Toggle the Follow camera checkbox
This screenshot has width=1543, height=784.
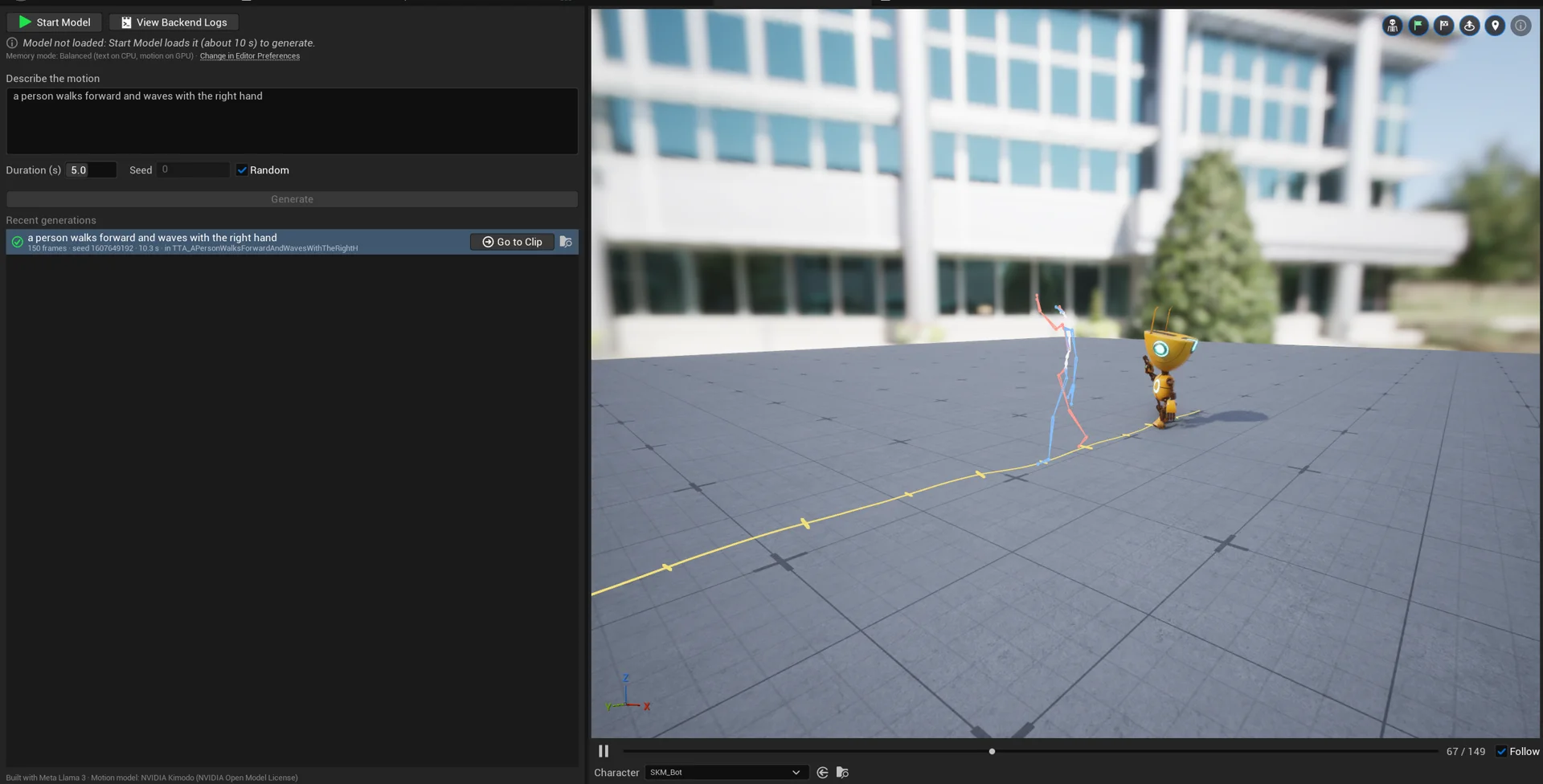pyautogui.click(x=1501, y=752)
